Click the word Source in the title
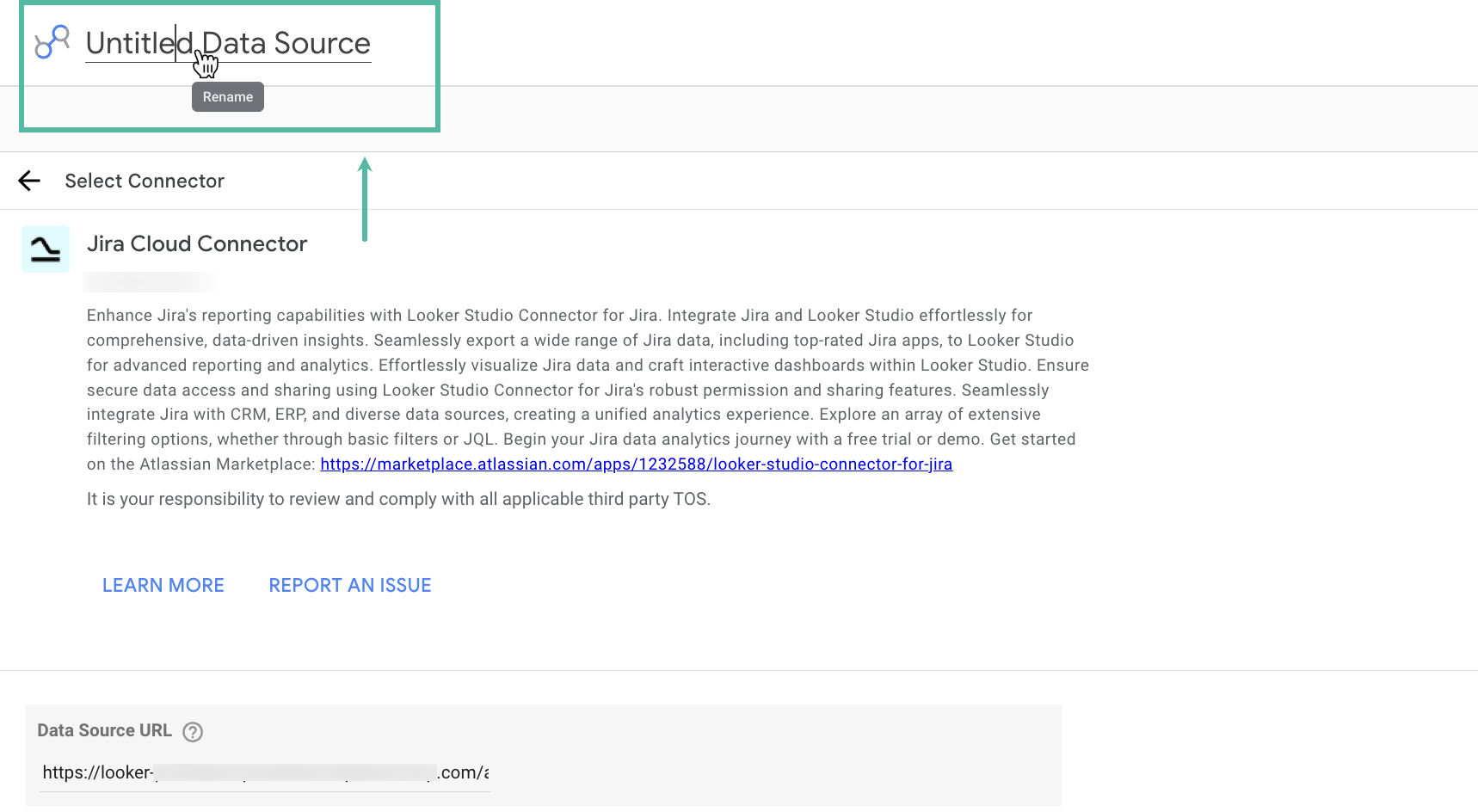Viewport: 1478px width, 812px height. 322,43
